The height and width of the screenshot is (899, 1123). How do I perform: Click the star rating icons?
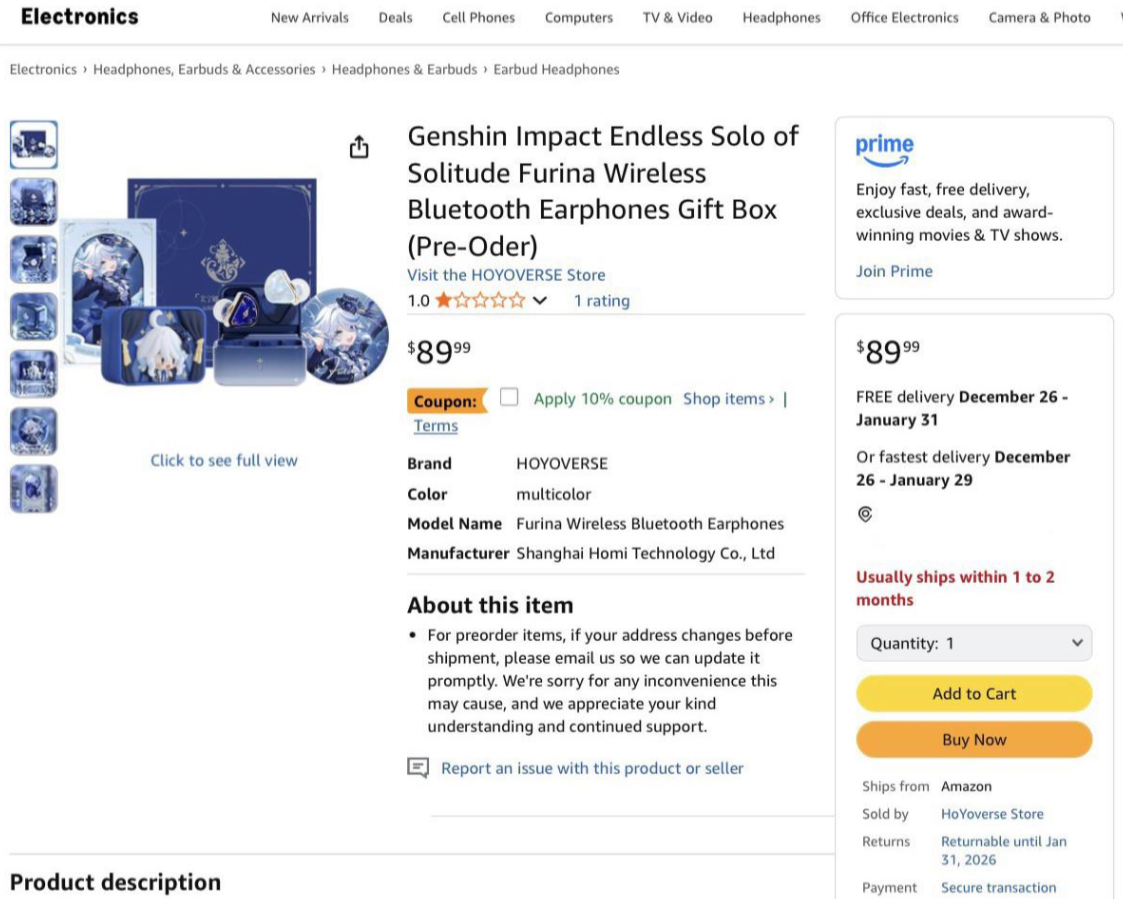(x=480, y=300)
